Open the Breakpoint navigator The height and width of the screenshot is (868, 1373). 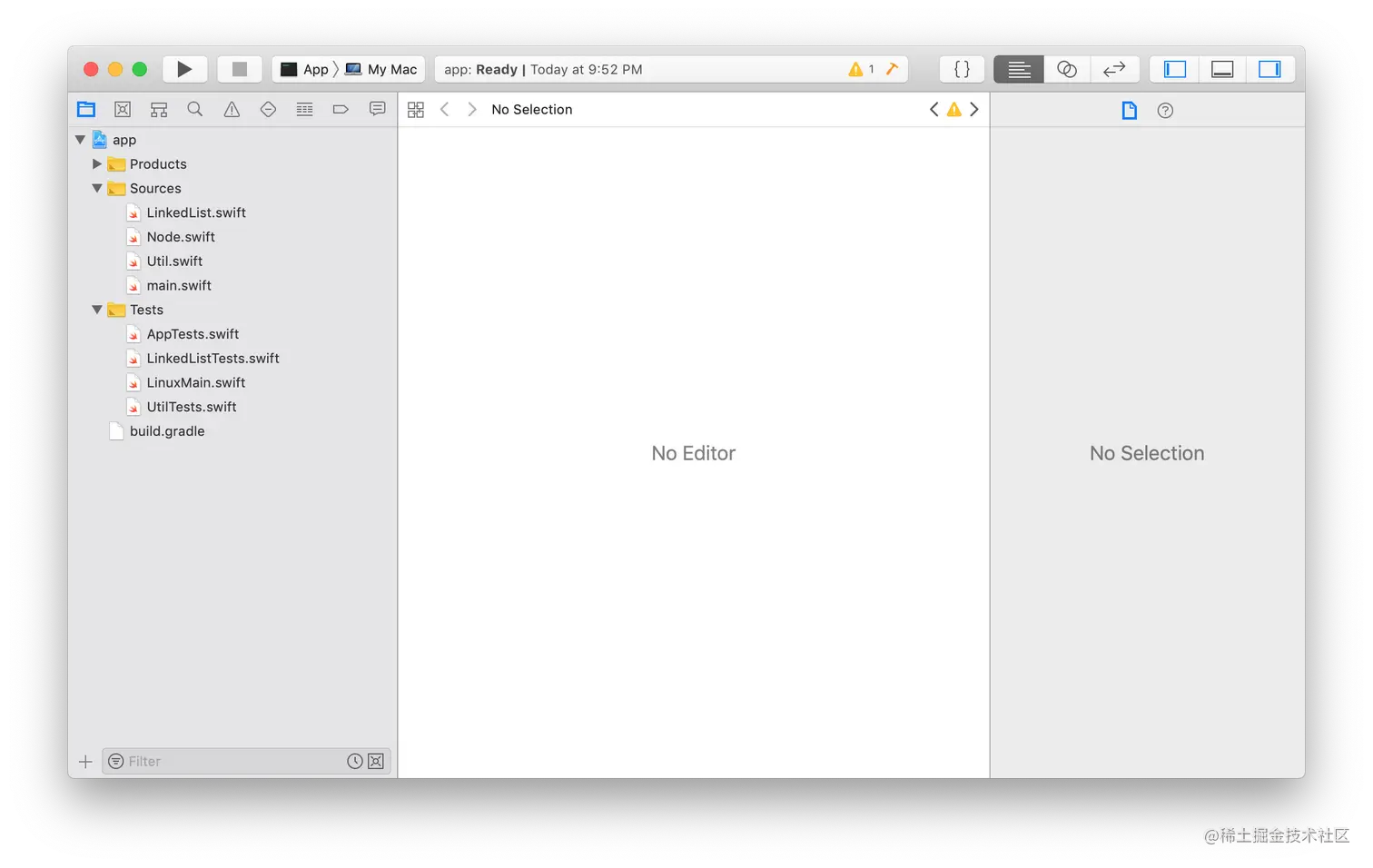pyautogui.click(x=341, y=109)
